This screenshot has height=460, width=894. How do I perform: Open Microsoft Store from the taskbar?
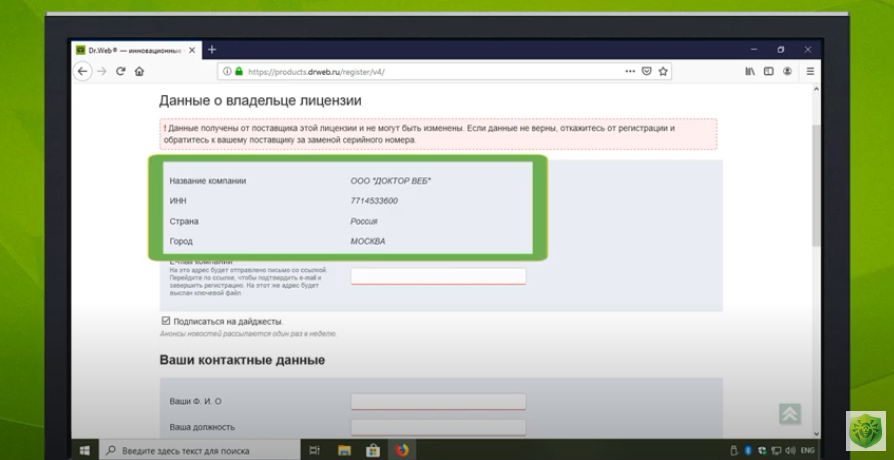[x=373, y=450]
